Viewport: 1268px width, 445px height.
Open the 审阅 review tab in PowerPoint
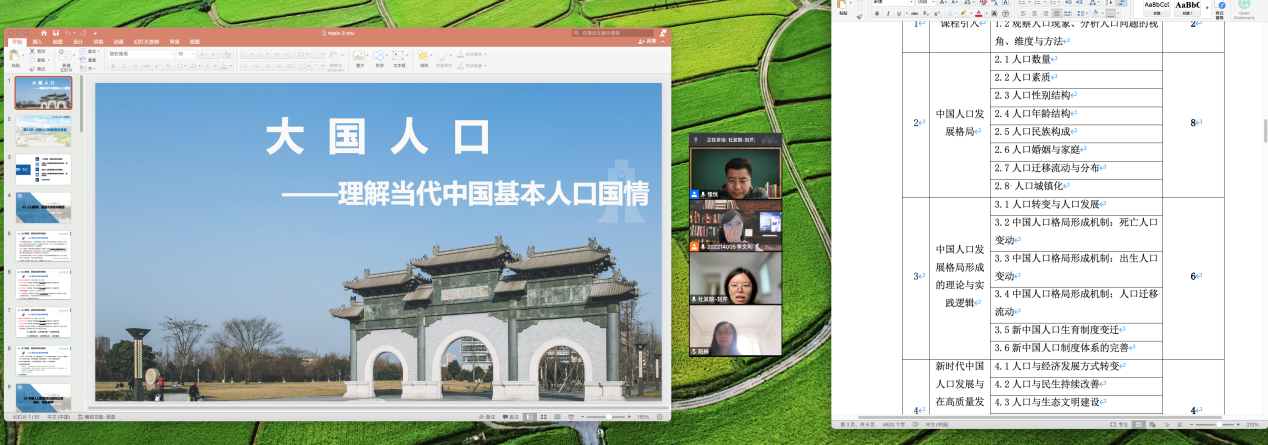pyautogui.click(x=174, y=42)
